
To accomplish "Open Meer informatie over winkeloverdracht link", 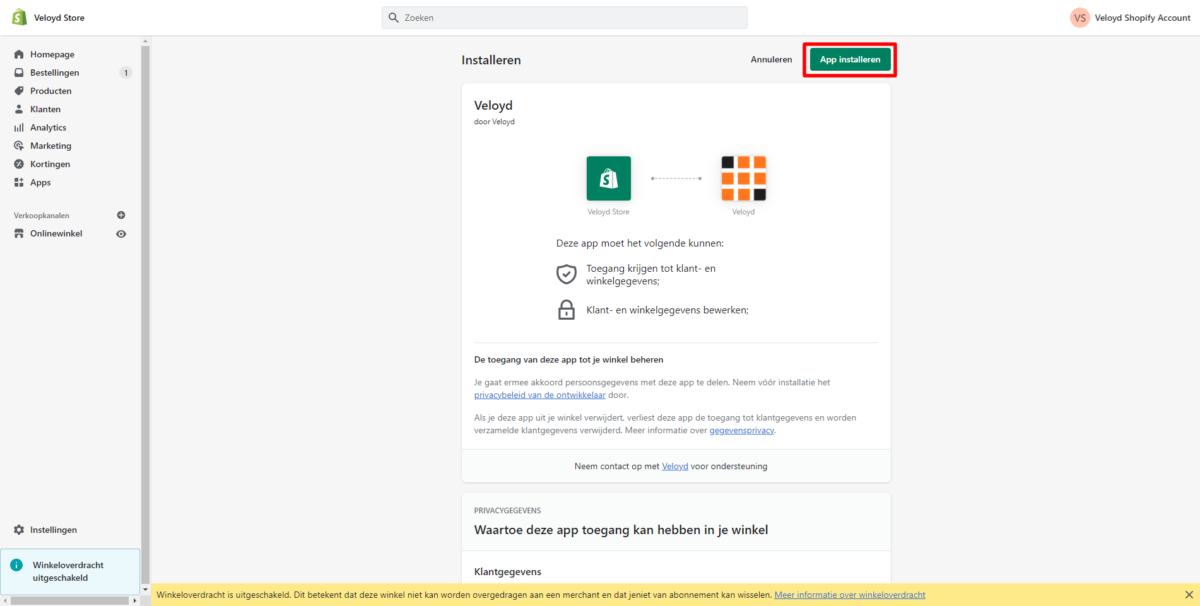I will 849,595.
